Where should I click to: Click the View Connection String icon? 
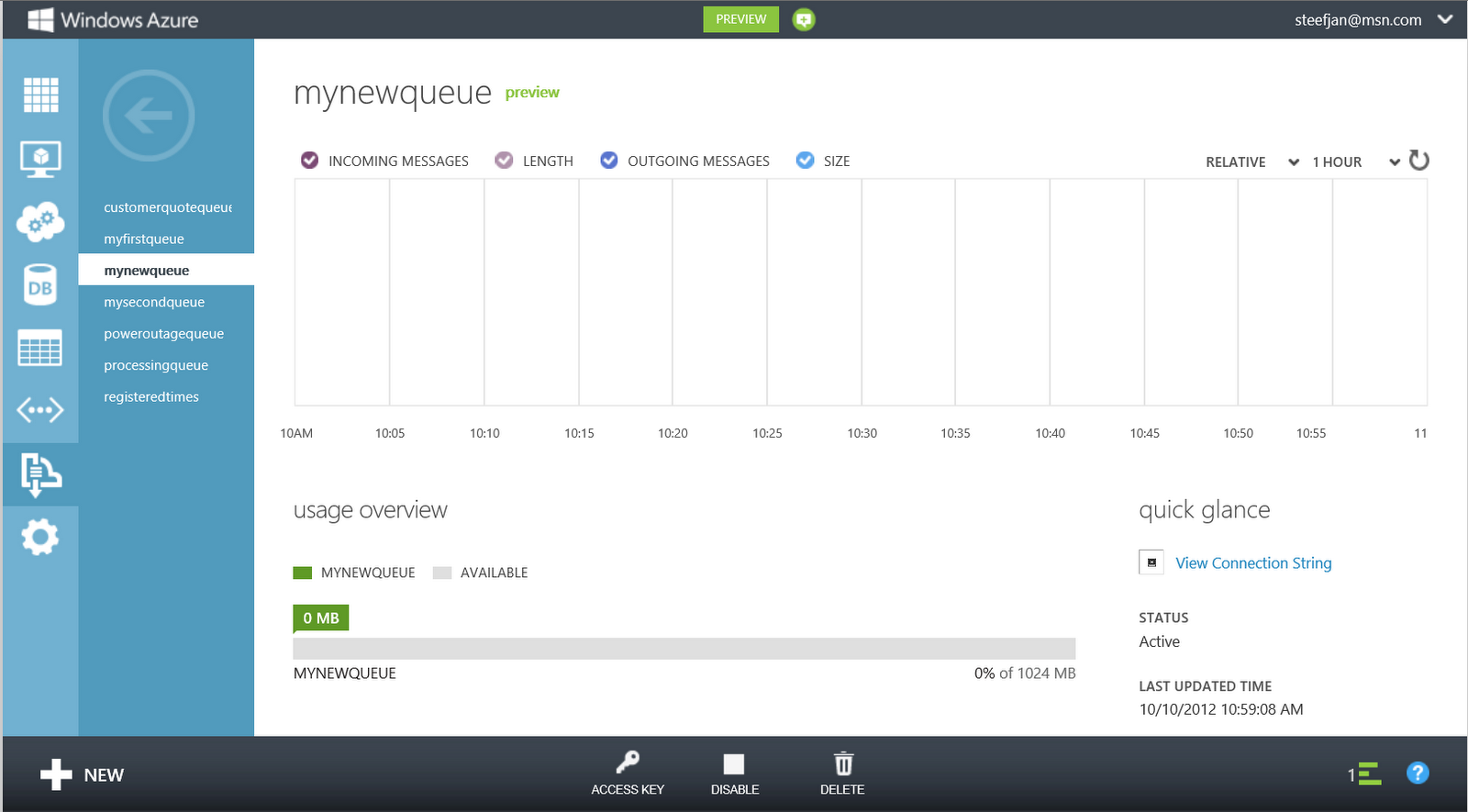[1151, 562]
